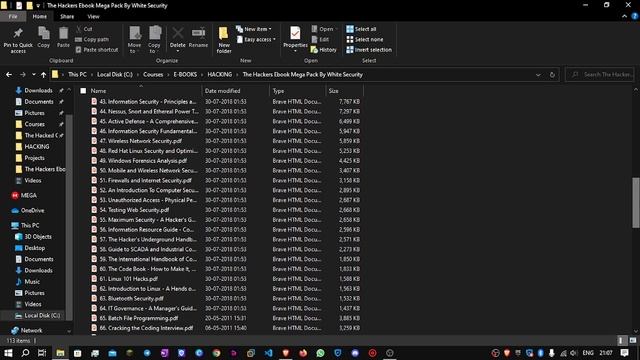Image resolution: width=640 pixels, height=360 pixels.
Task: Select 49. Windows Forensics Analysis.pdf
Action: pos(143,161)
